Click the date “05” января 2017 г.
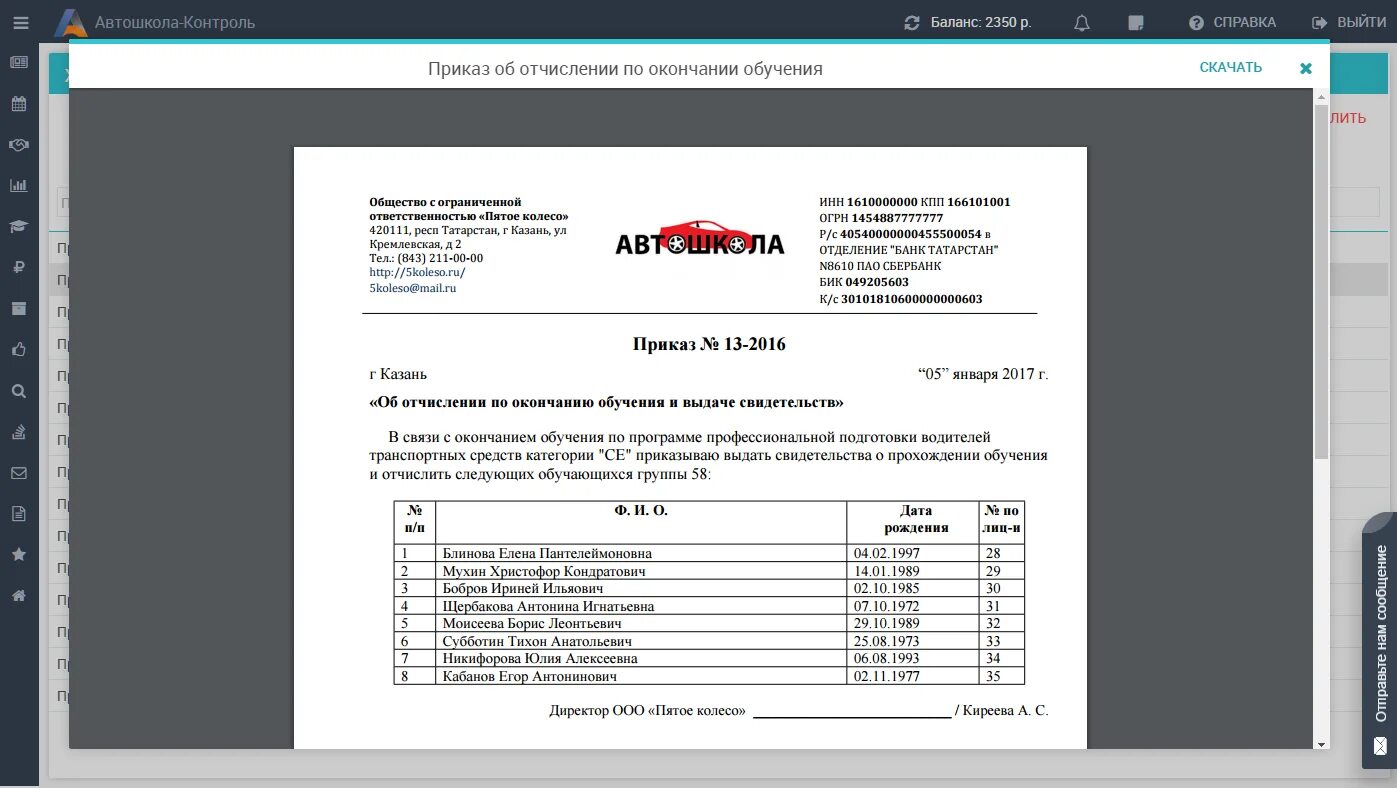The height and width of the screenshot is (788, 1397). coord(983,374)
